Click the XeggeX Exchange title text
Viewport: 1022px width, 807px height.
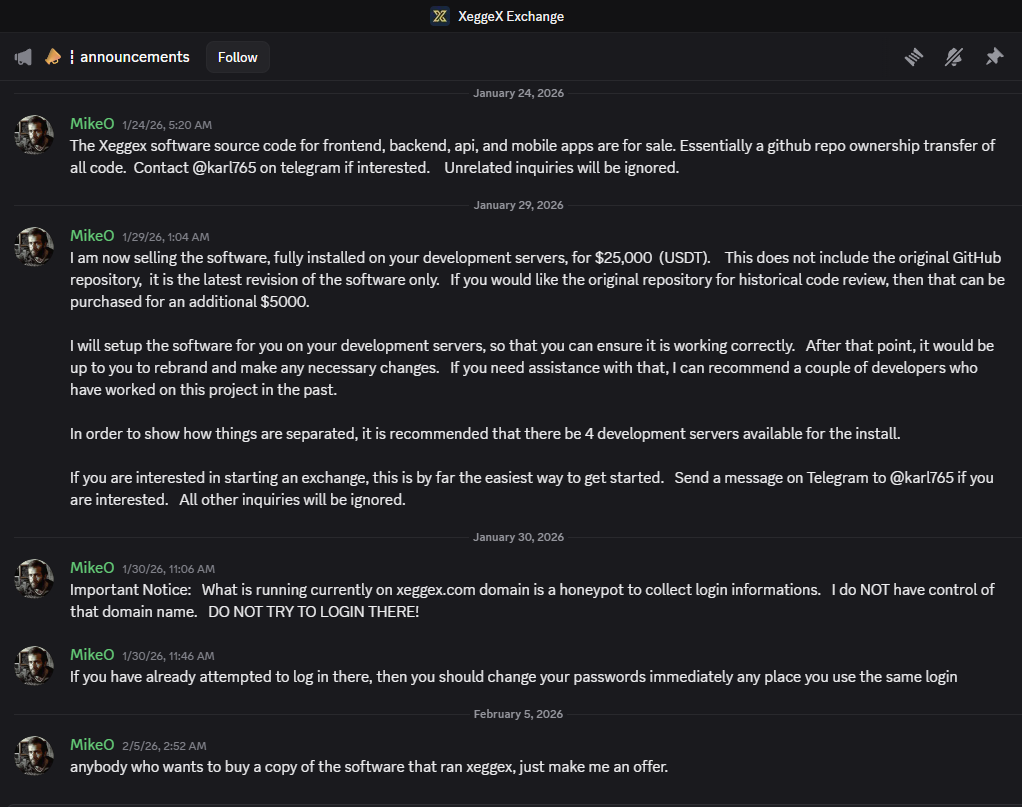point(511,16)
